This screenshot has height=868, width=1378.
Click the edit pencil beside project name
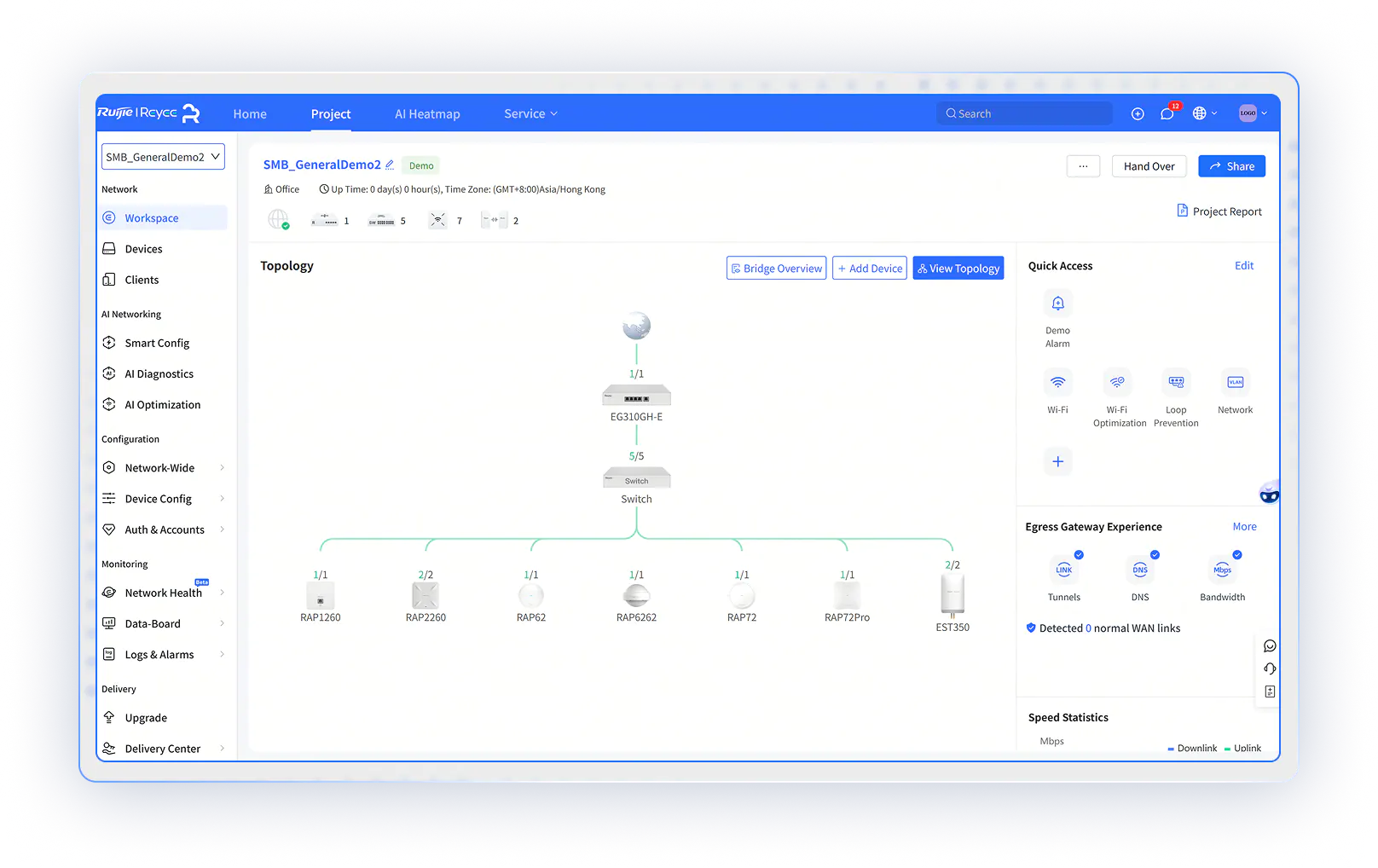click(x=390, y=165)
